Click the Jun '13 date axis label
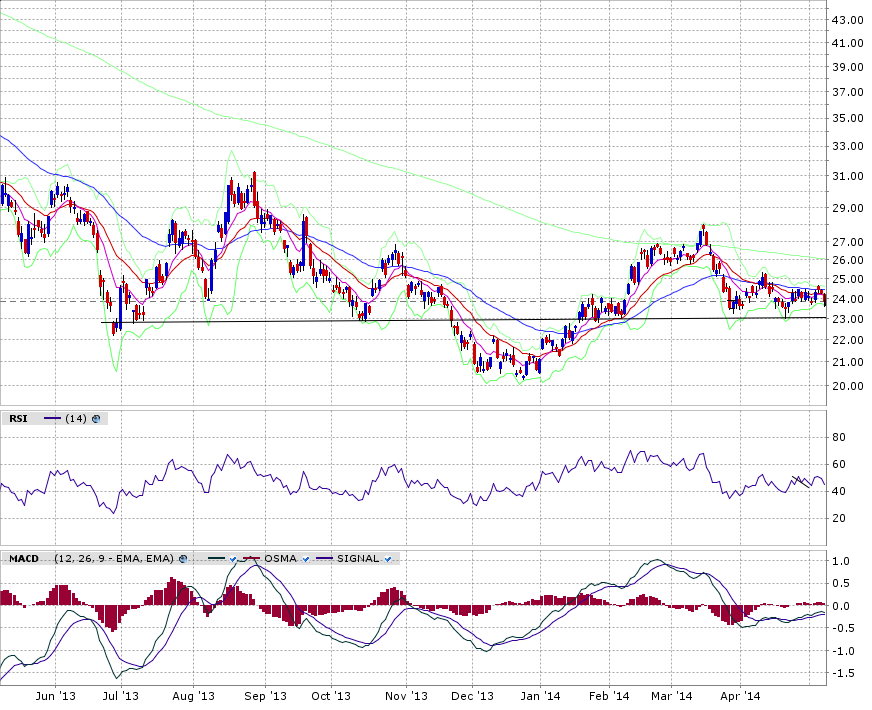Screen dimensions: 872x710 click(x=55, y=696)
